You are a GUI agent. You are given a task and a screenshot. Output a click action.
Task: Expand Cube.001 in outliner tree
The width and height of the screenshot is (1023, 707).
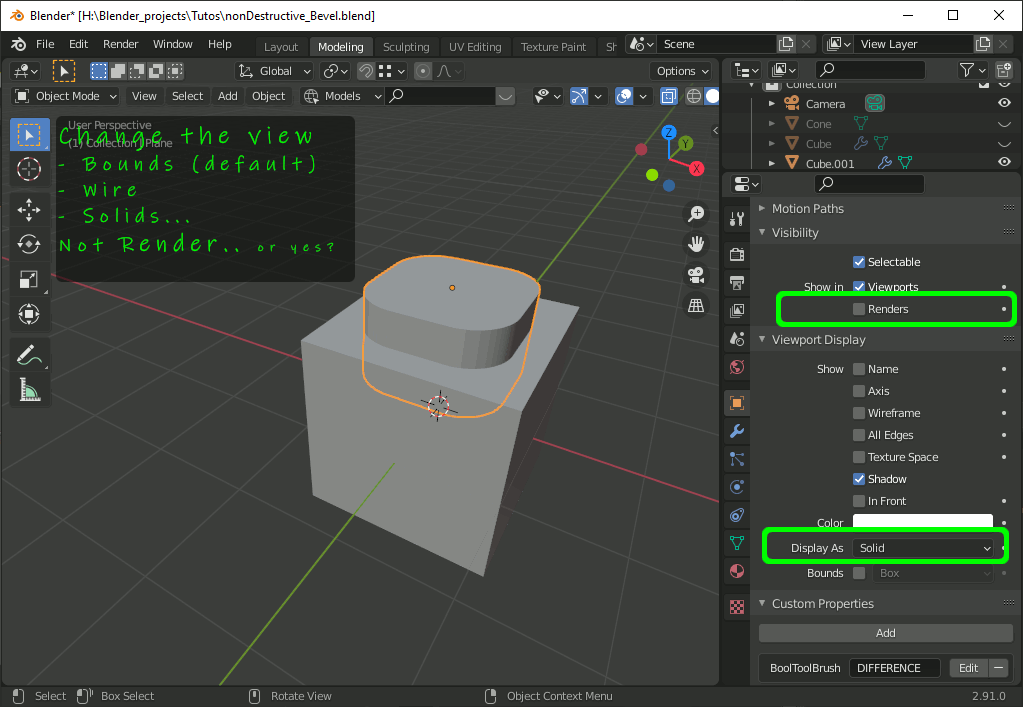[772, 163]
